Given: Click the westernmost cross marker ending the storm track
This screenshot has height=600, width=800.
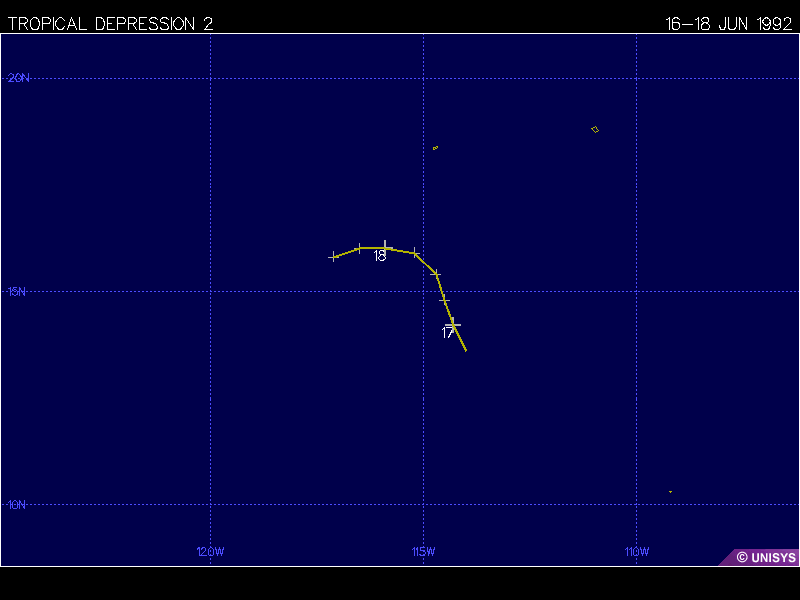Looking at the screenshot, I should pos(333,257).
